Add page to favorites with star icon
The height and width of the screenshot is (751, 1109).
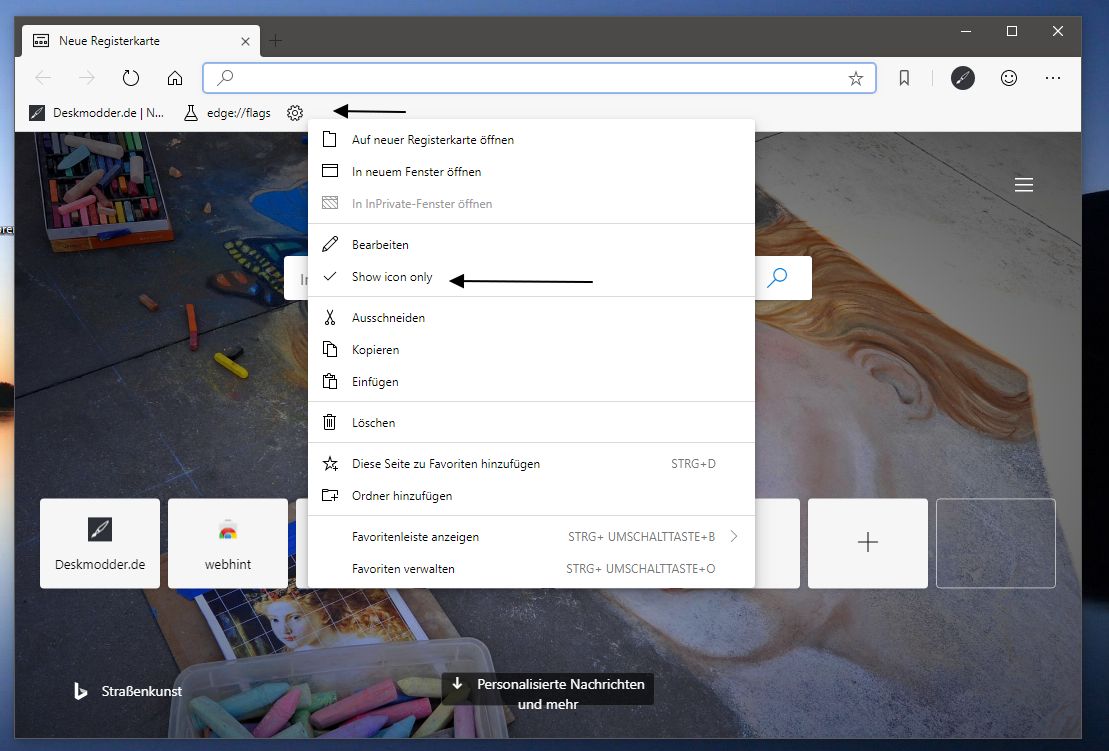856,78
